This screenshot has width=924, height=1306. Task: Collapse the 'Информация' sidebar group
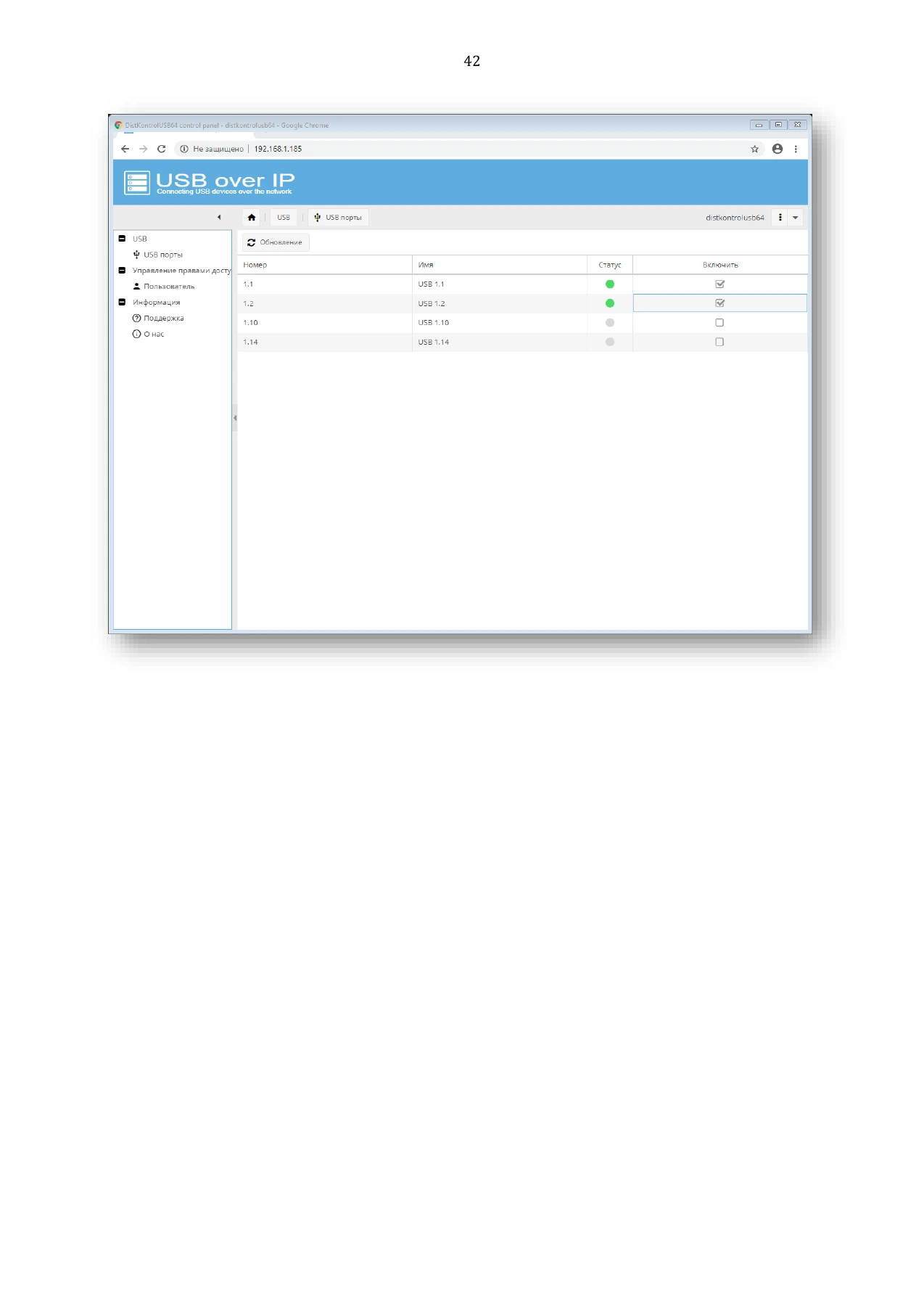coord(122,303)
